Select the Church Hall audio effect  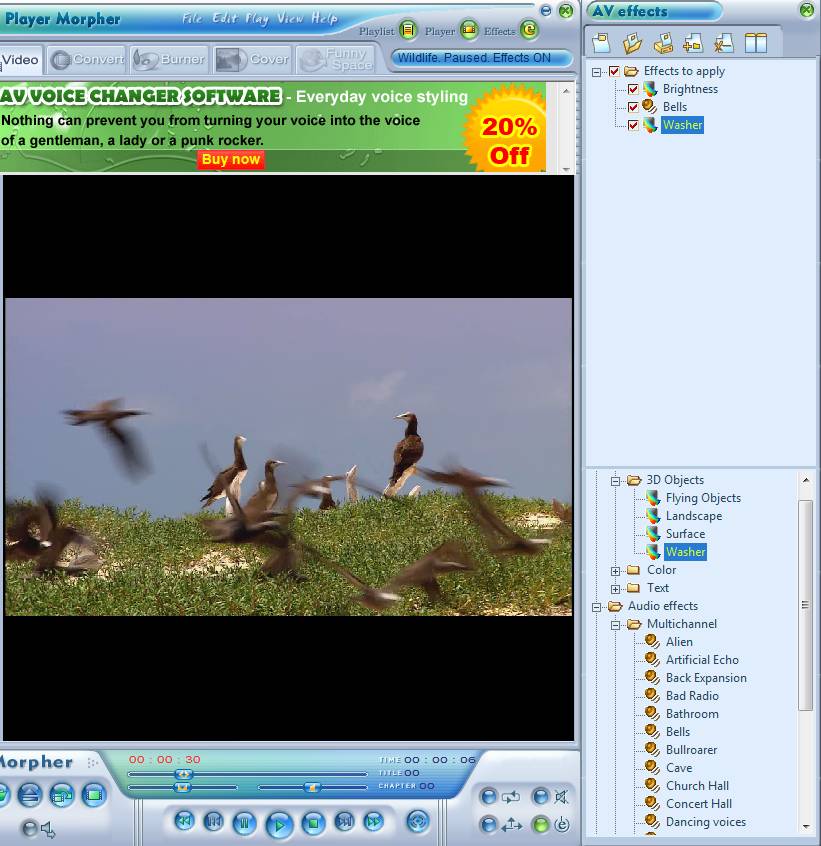point(697,786)
